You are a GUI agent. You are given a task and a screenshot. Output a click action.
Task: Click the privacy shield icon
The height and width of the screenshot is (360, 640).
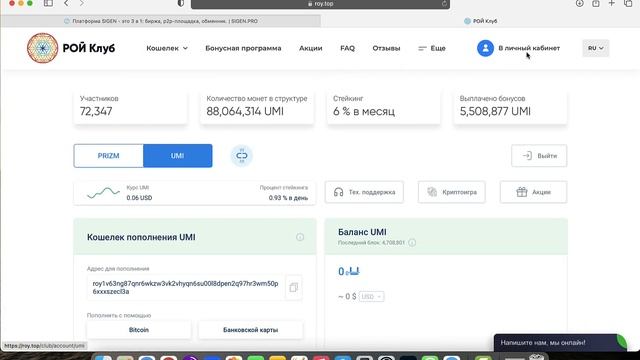pyautogui.click(x=181, y=3)
